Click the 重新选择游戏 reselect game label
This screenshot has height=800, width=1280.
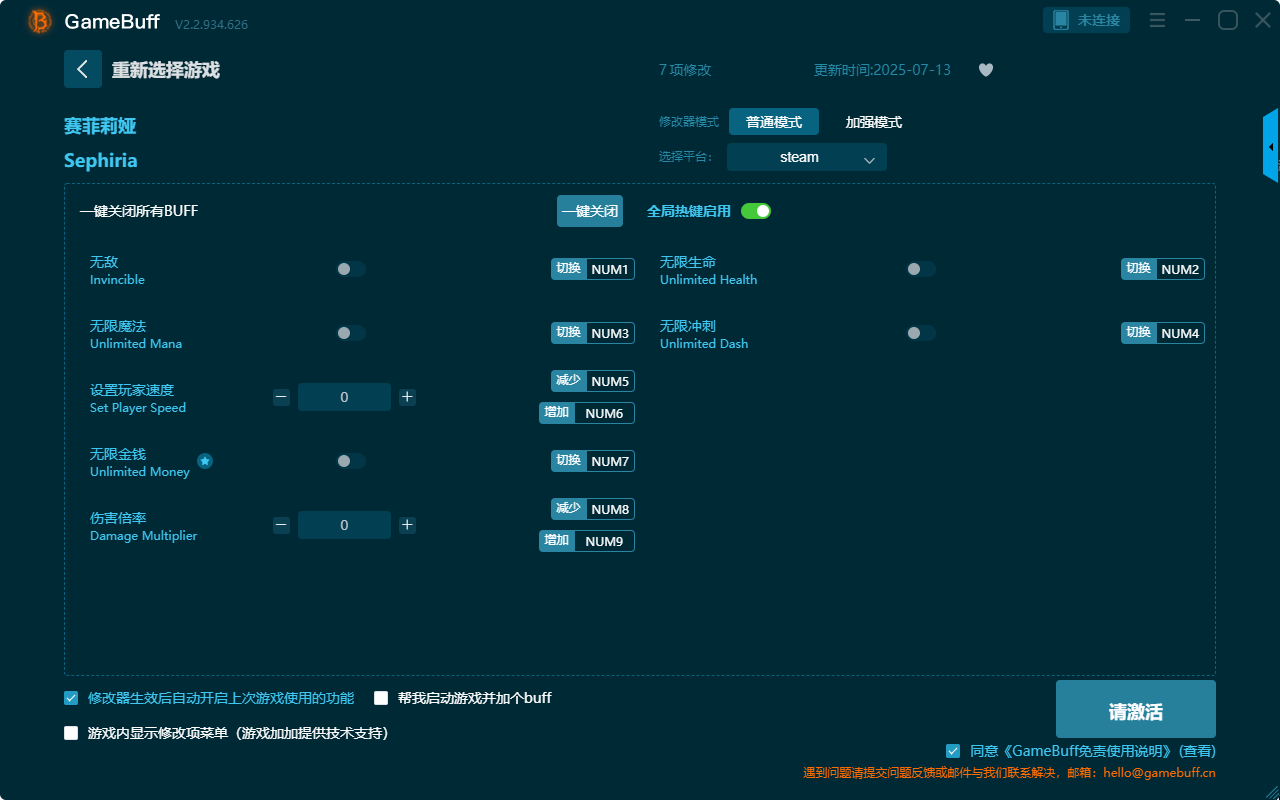point(165,70)
